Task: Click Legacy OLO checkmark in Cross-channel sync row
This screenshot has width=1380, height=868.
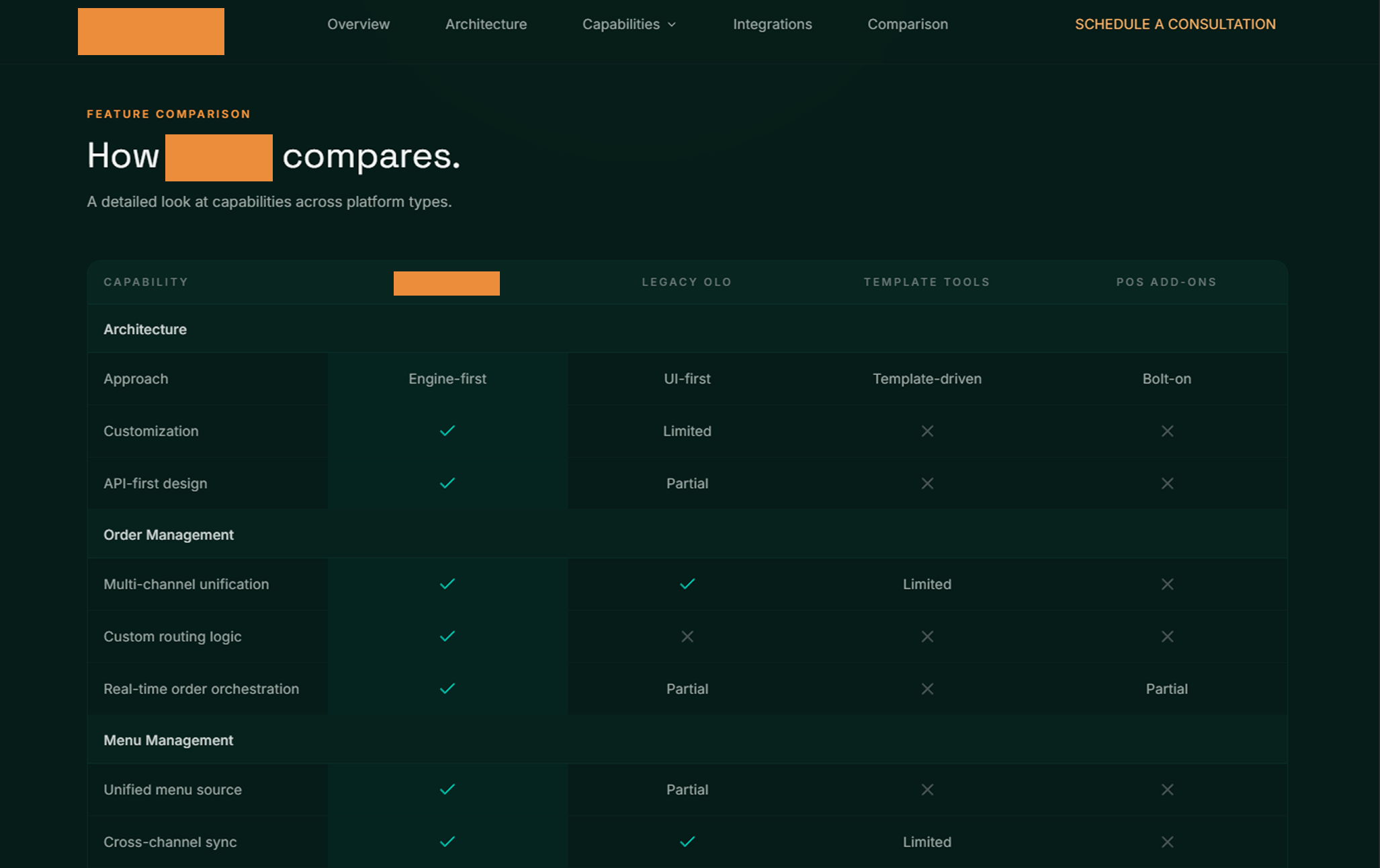Action: tap(687, 842)
